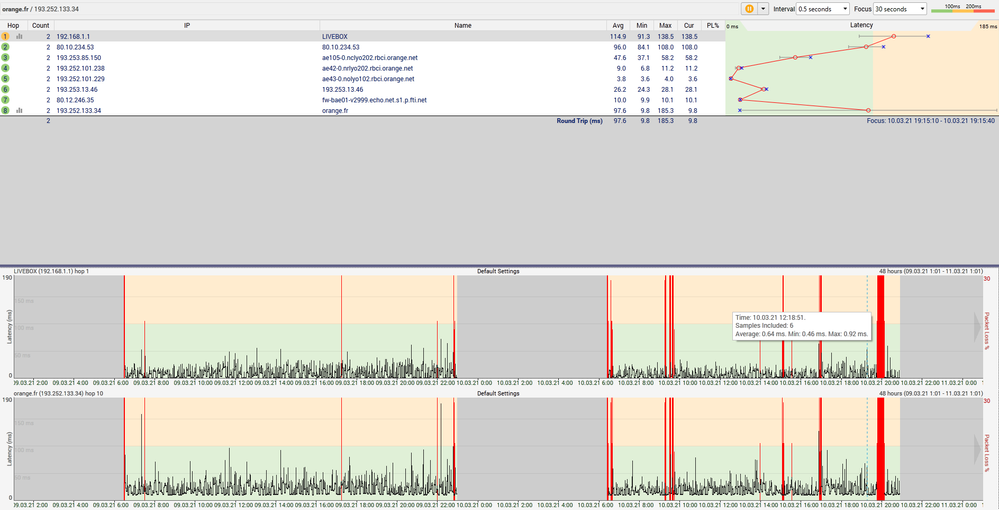
Task: Click the 0 ms scale label in latency header
Action: (732, 27)
